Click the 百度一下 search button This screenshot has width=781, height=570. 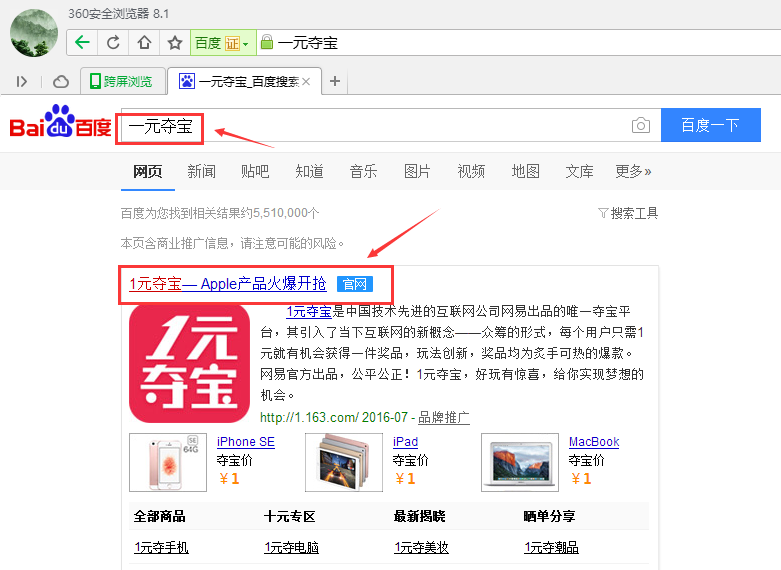[711, 125]
